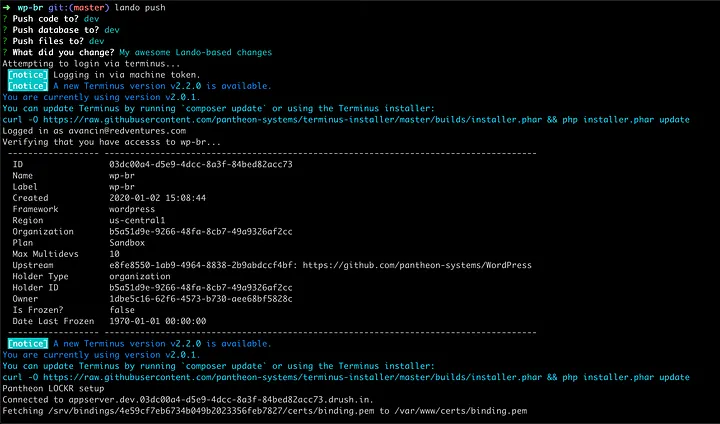Click the 'Pantheon LOCKR setup' line
The width and height of the screenshot is (720, 424).
(x=61, y=388)
